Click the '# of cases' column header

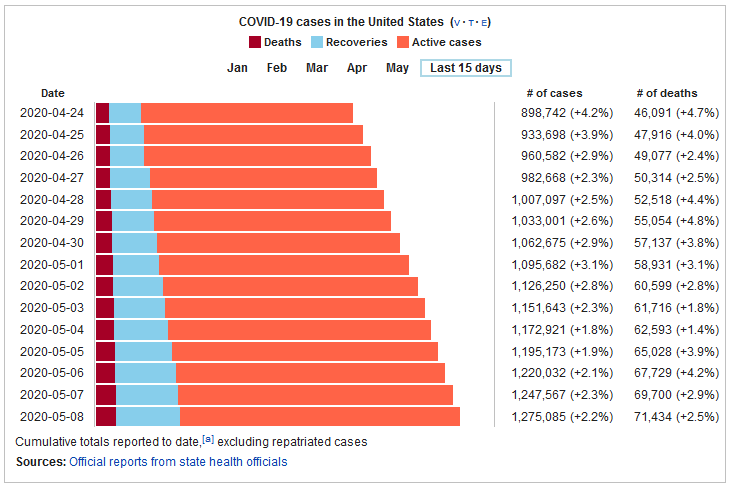554,93
